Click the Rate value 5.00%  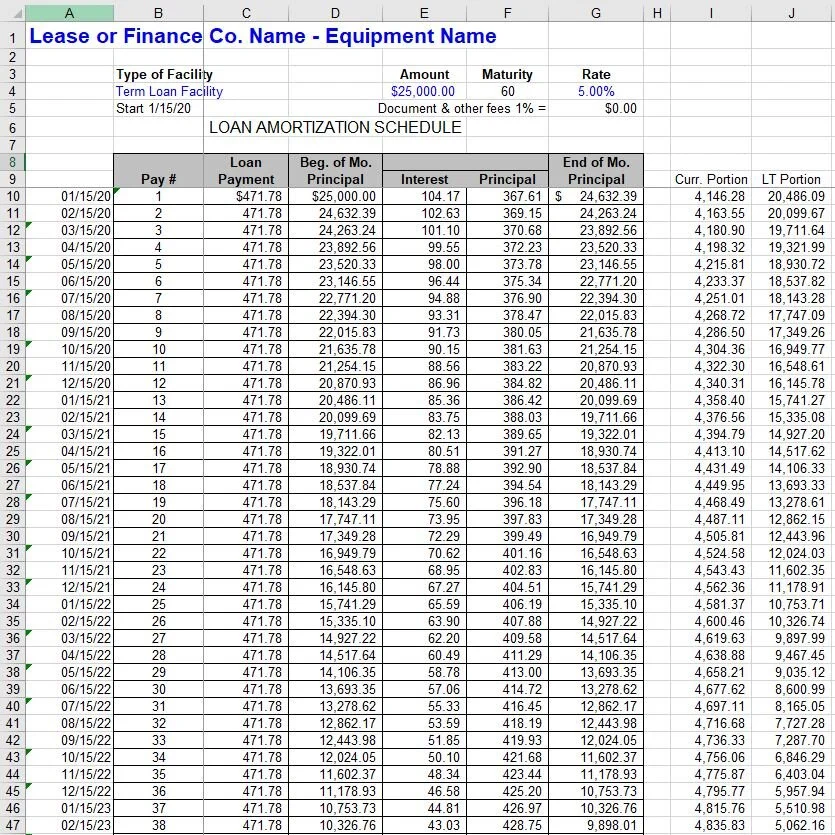coord(596,91)
